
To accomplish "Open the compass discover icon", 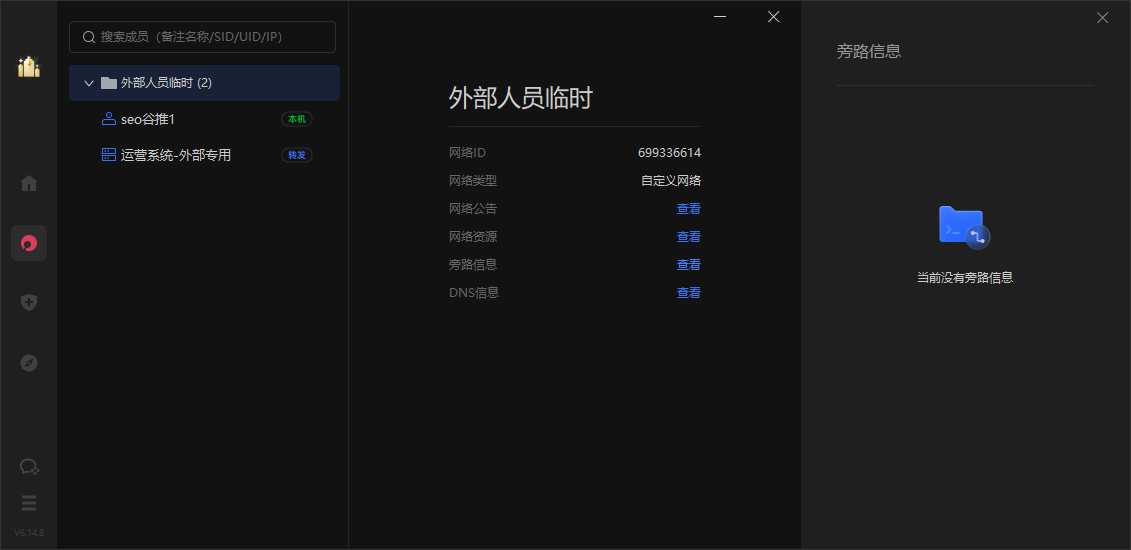I will pyautogui.click(x=29, y=363).
